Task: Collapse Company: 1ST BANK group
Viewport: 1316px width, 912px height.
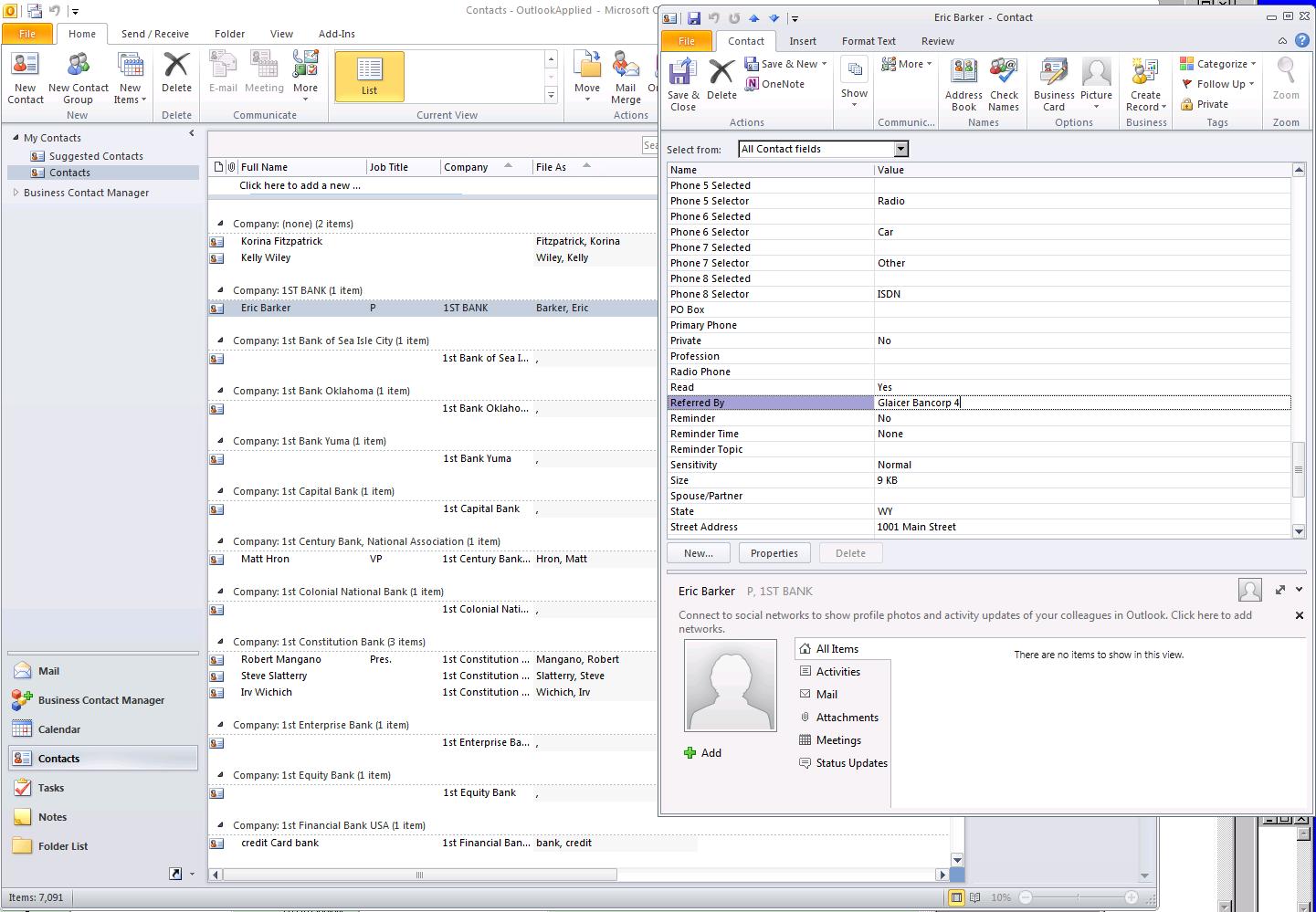Action: [x=220, y=290]
